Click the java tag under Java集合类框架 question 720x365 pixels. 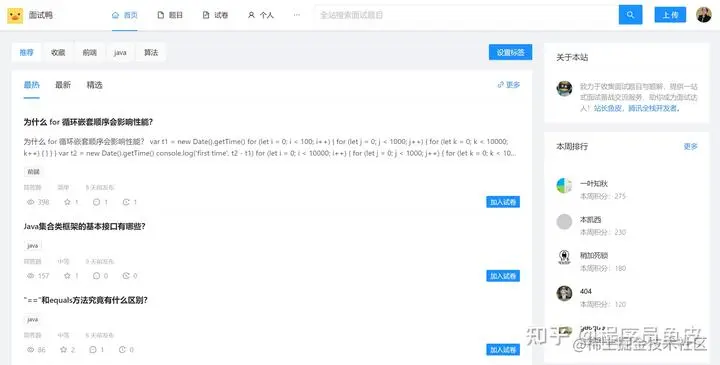33,246
